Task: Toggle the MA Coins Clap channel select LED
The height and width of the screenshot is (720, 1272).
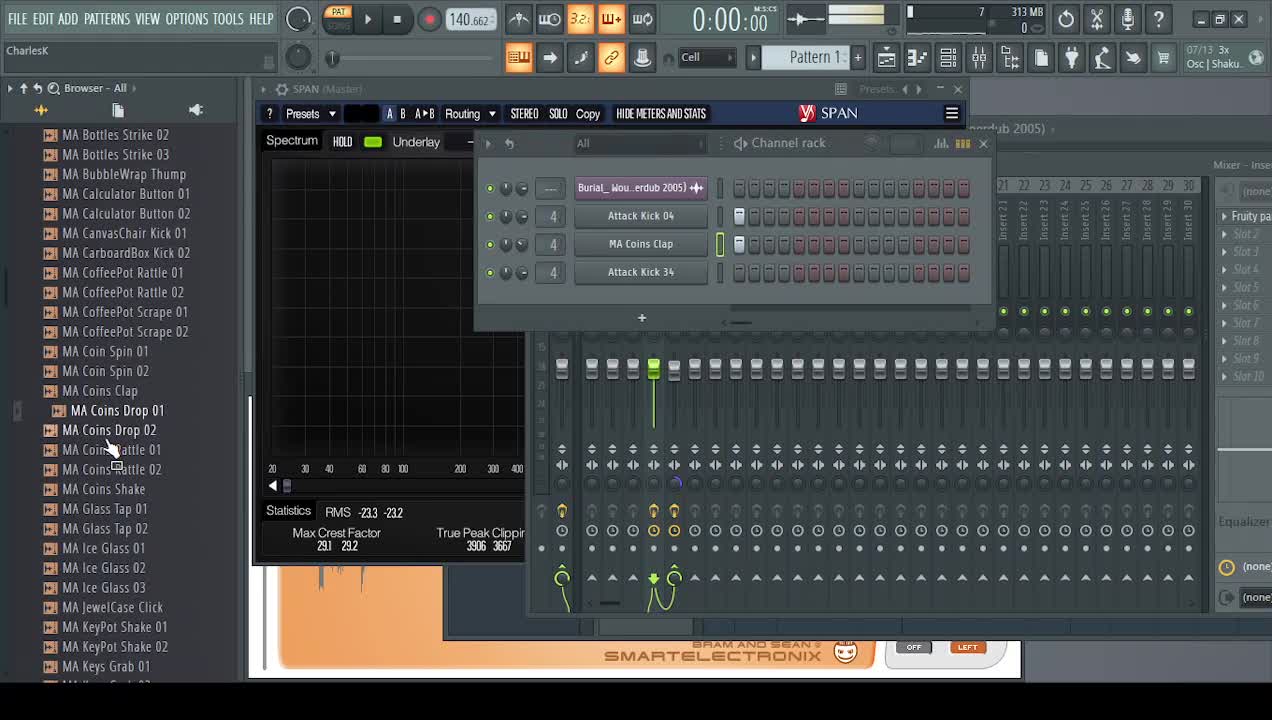Action: 720,244
